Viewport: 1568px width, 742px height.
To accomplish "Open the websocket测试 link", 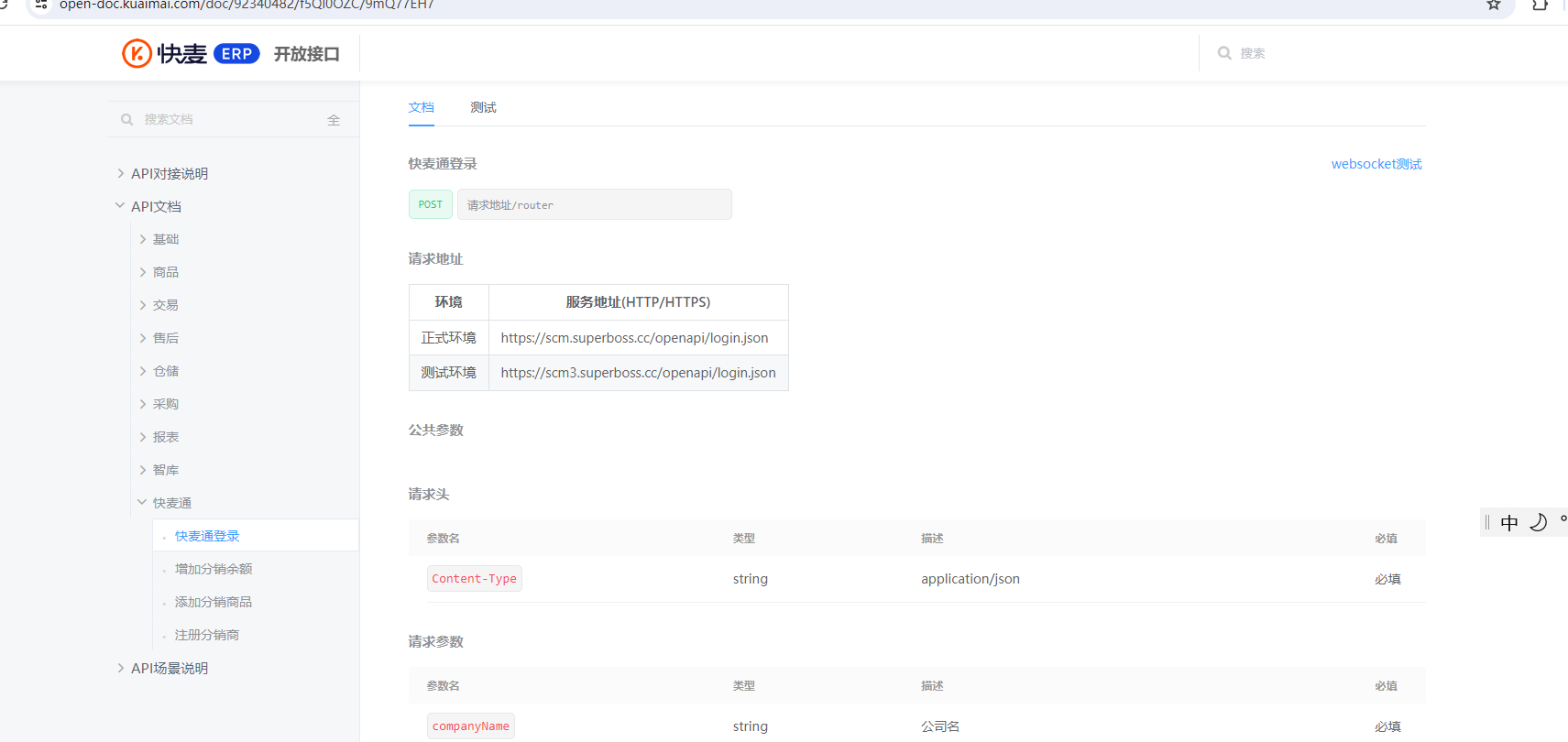I will pyautogui.click(x=1376, y=164).
